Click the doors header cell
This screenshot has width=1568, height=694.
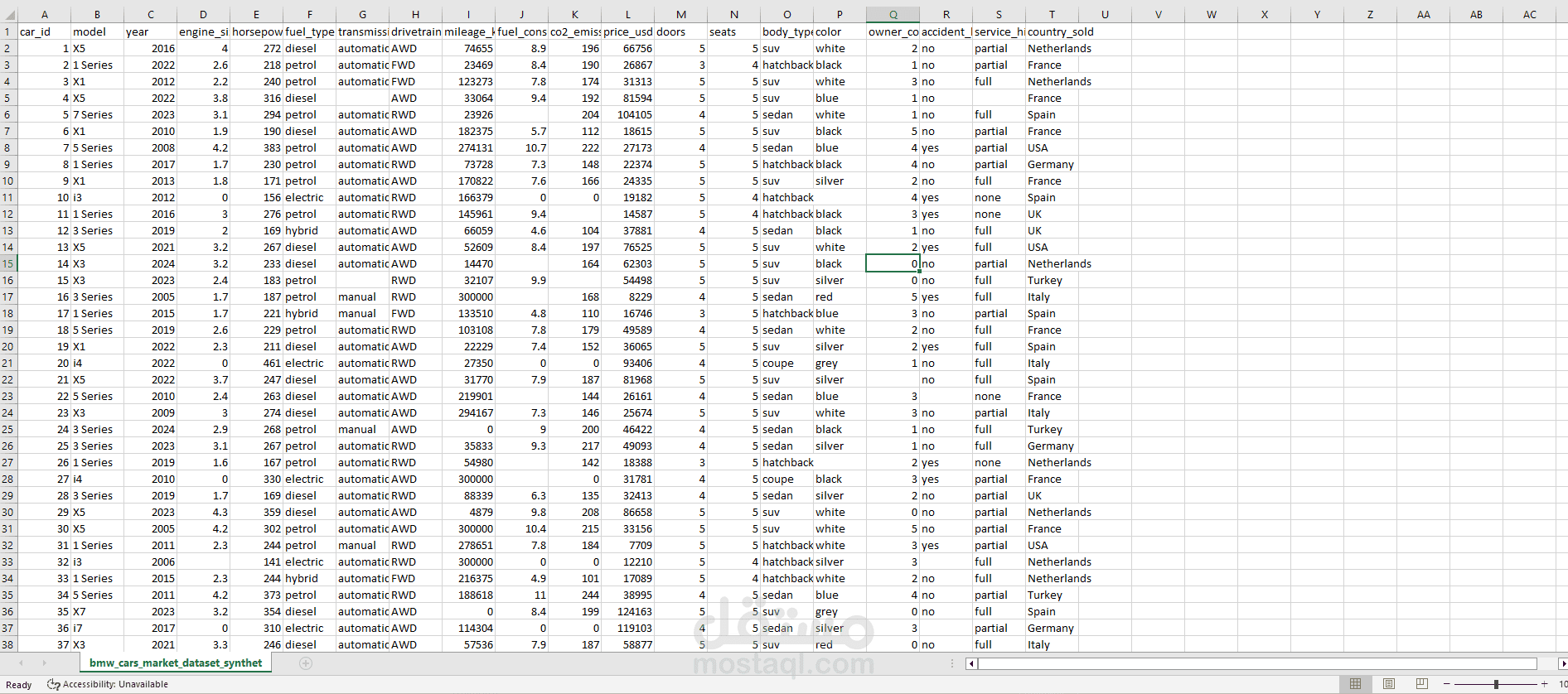[680, 31]
